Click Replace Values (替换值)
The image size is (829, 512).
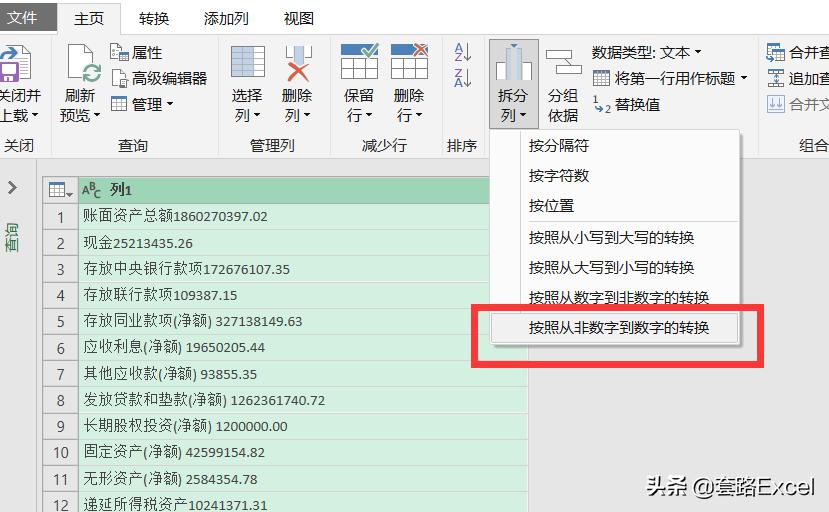coord(626,105)
